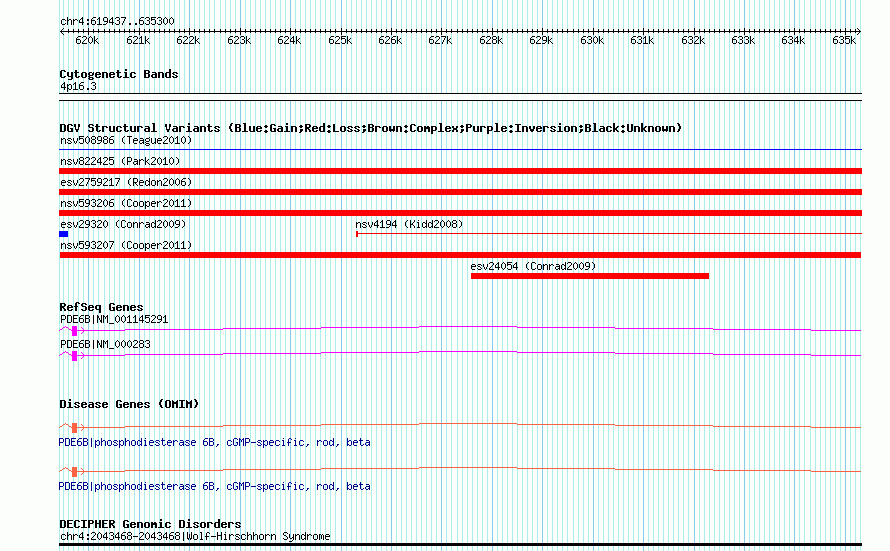The width and height of the screenshot is (890, 551).
Task: Click the DECIPHER Genomic Disorders track title
Action: pyautogui.click(x=150, y=524)
